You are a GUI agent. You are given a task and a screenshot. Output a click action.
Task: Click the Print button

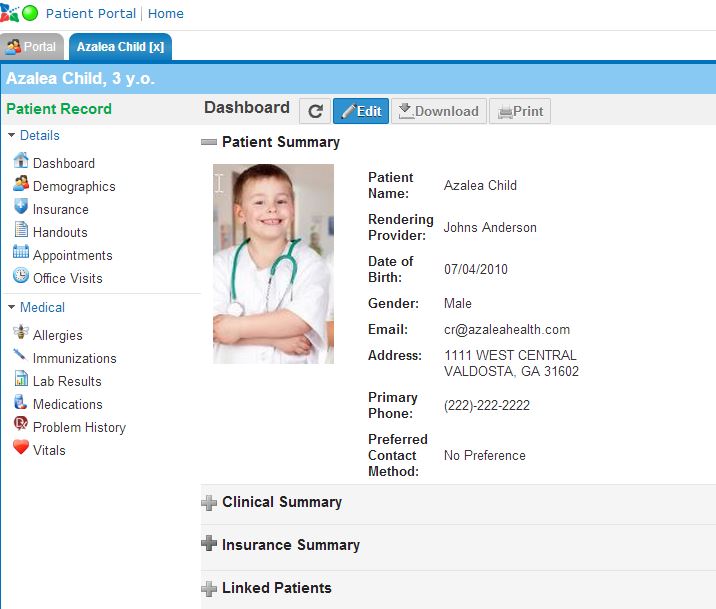pyautogui.click(x=520, y=111)
